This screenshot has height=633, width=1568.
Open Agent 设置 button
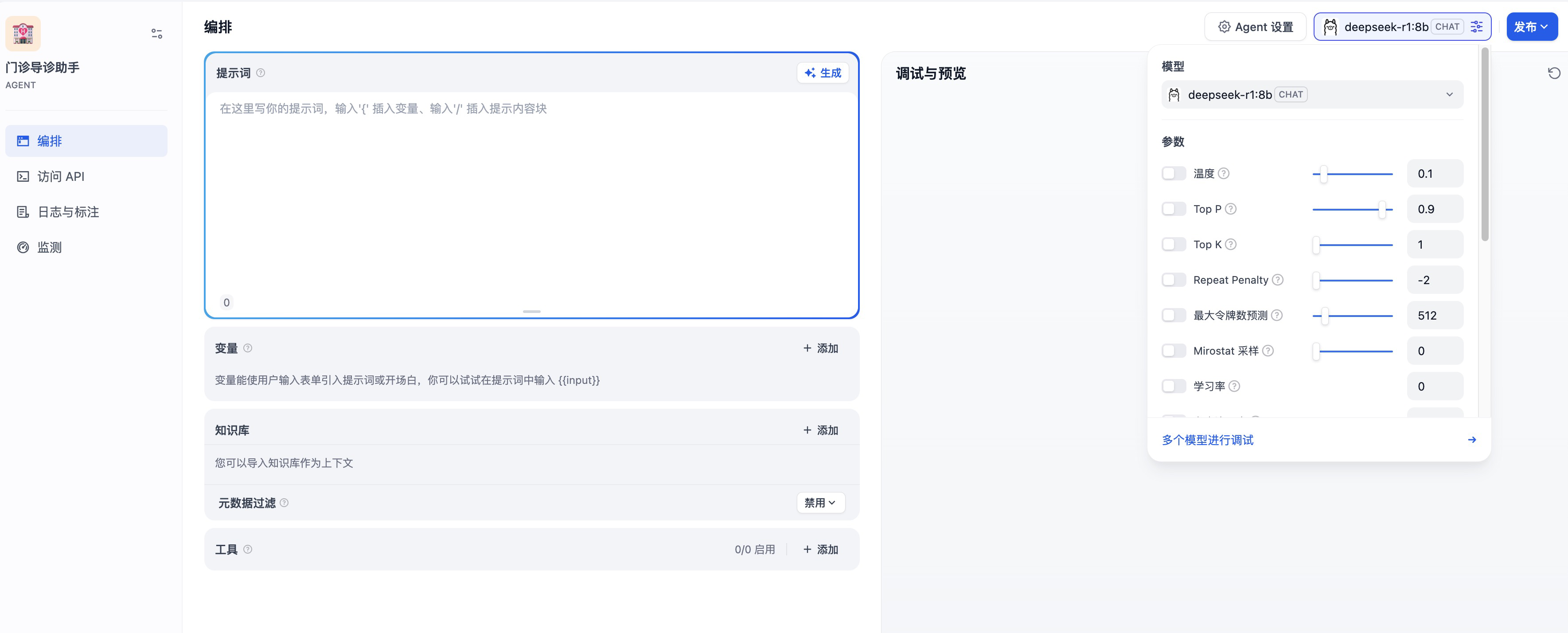click(x=1255, y=27)
